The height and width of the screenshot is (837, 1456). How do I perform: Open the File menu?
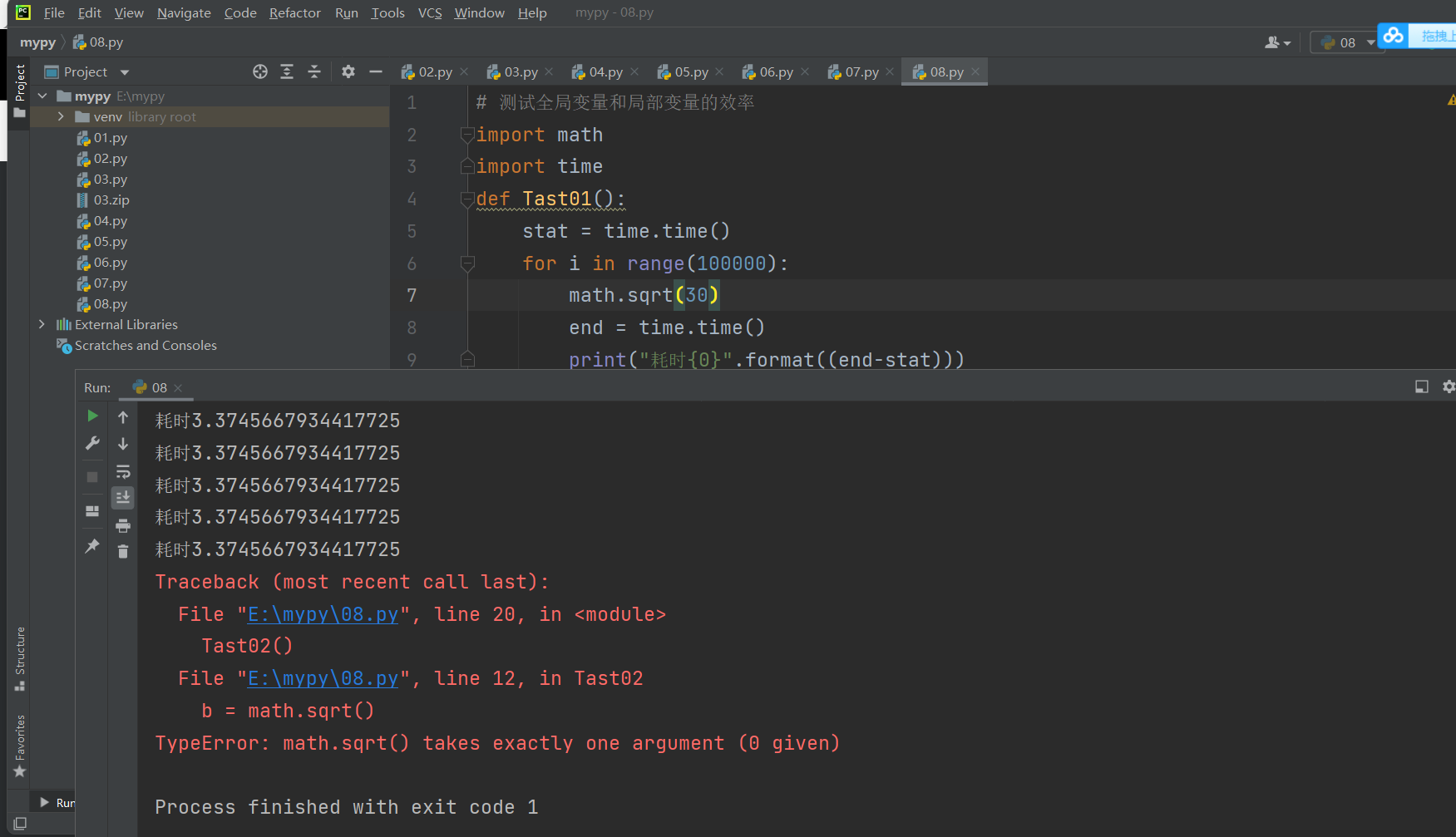click(x=54, y=12)
